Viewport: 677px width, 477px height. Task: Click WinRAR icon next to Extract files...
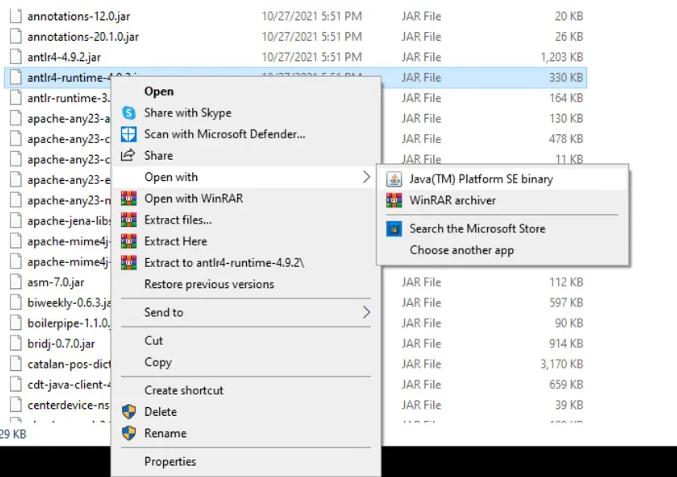point(129,220)
